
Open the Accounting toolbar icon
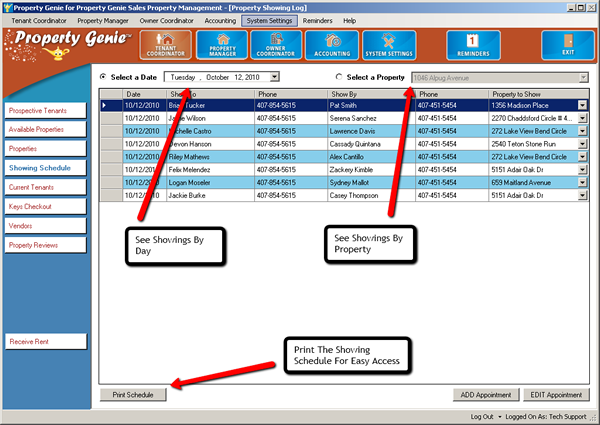coord(332,45)
